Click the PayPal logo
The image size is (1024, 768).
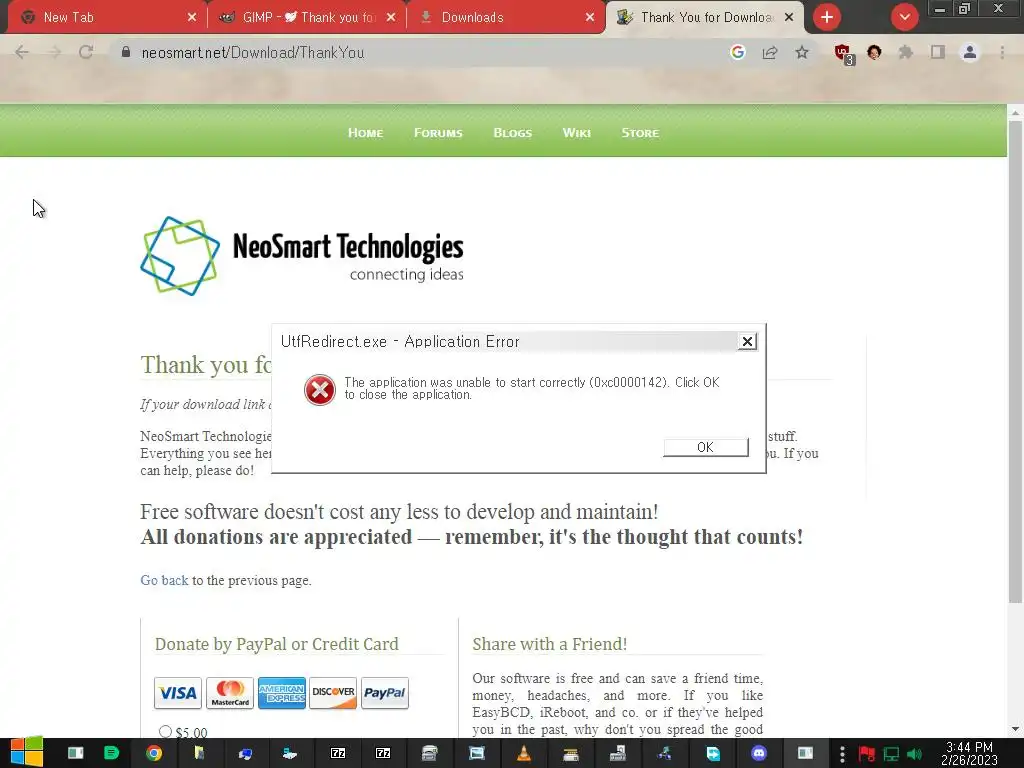385,693
